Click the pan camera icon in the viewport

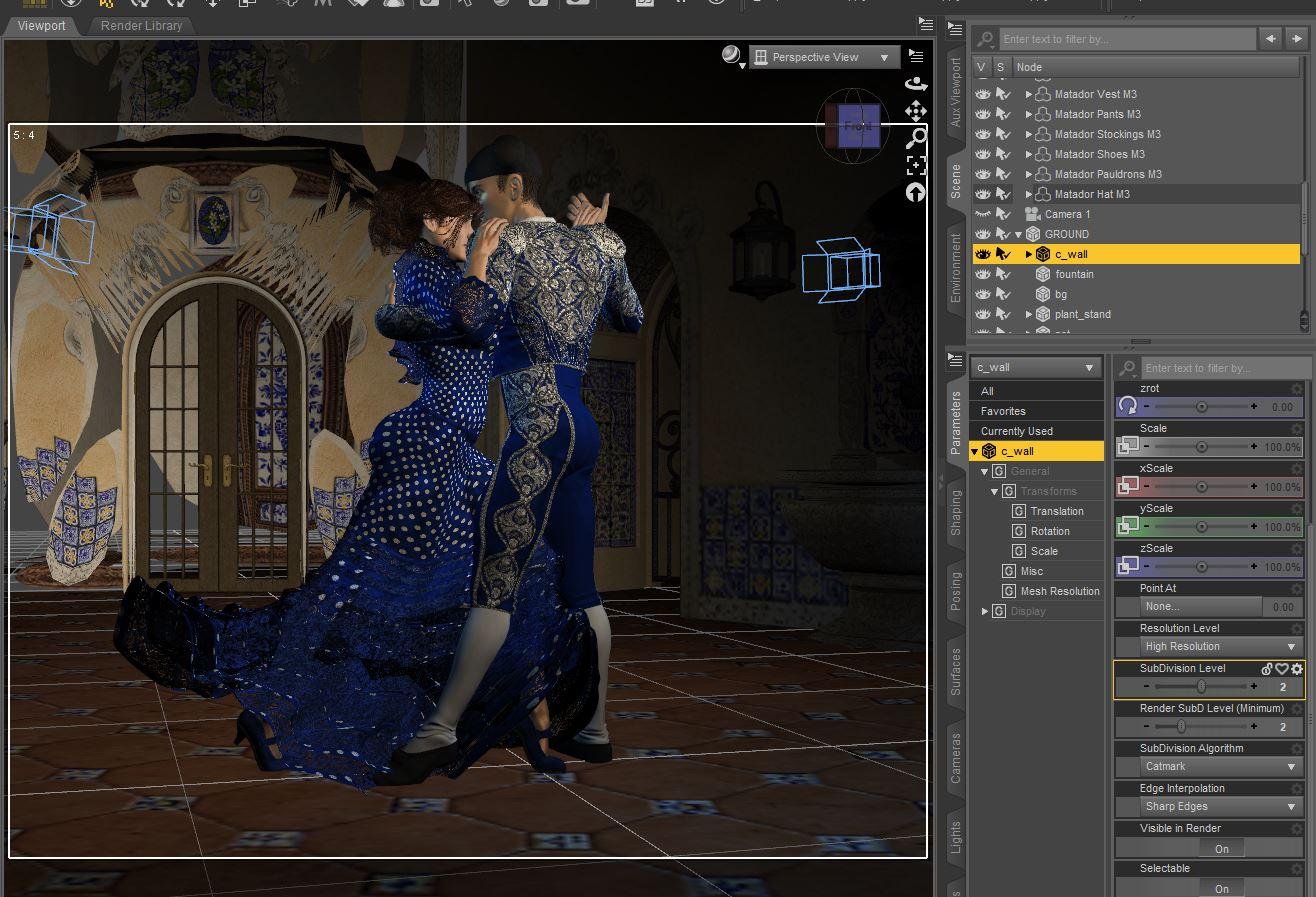click(915, 111)
